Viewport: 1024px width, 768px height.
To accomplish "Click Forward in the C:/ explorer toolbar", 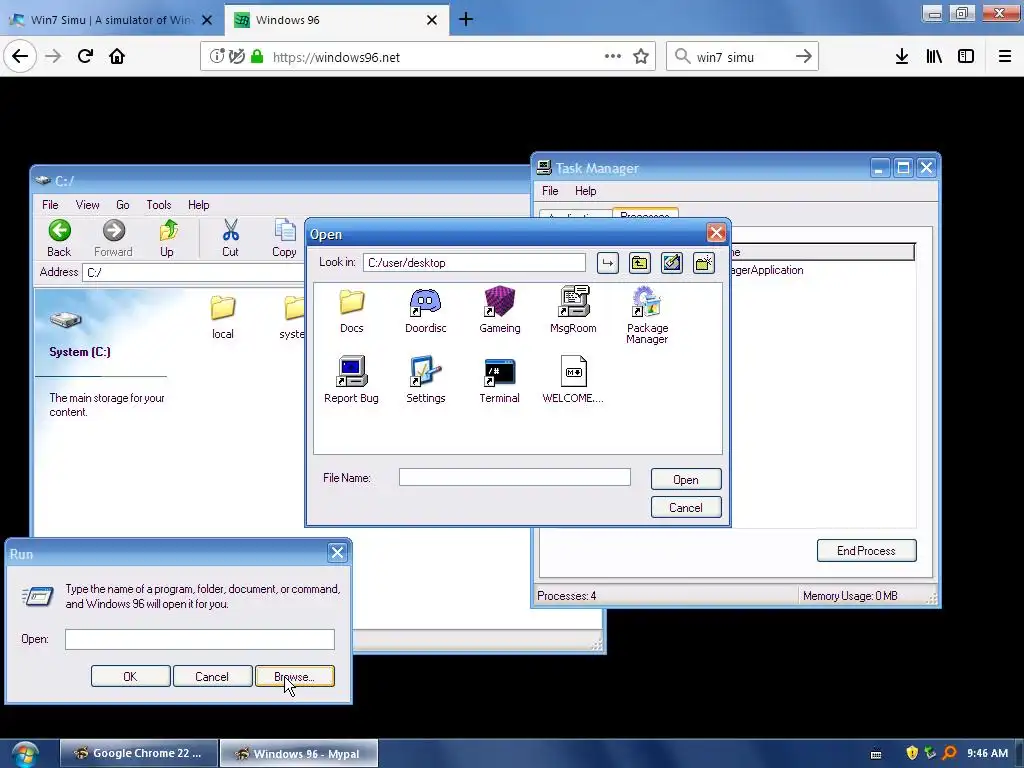I will (x=113, y=238).
